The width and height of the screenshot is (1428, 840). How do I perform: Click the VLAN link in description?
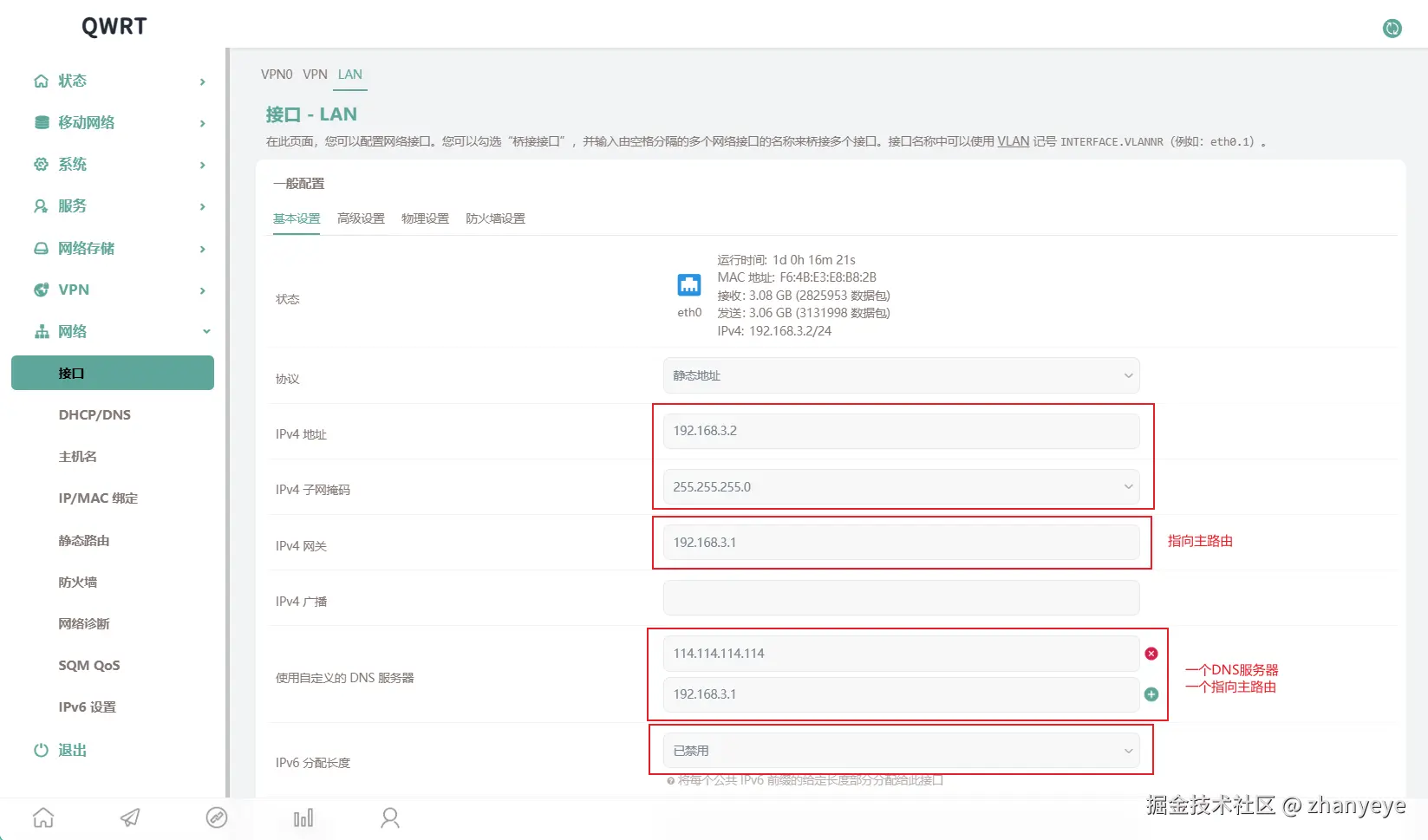coord(1013,141)
